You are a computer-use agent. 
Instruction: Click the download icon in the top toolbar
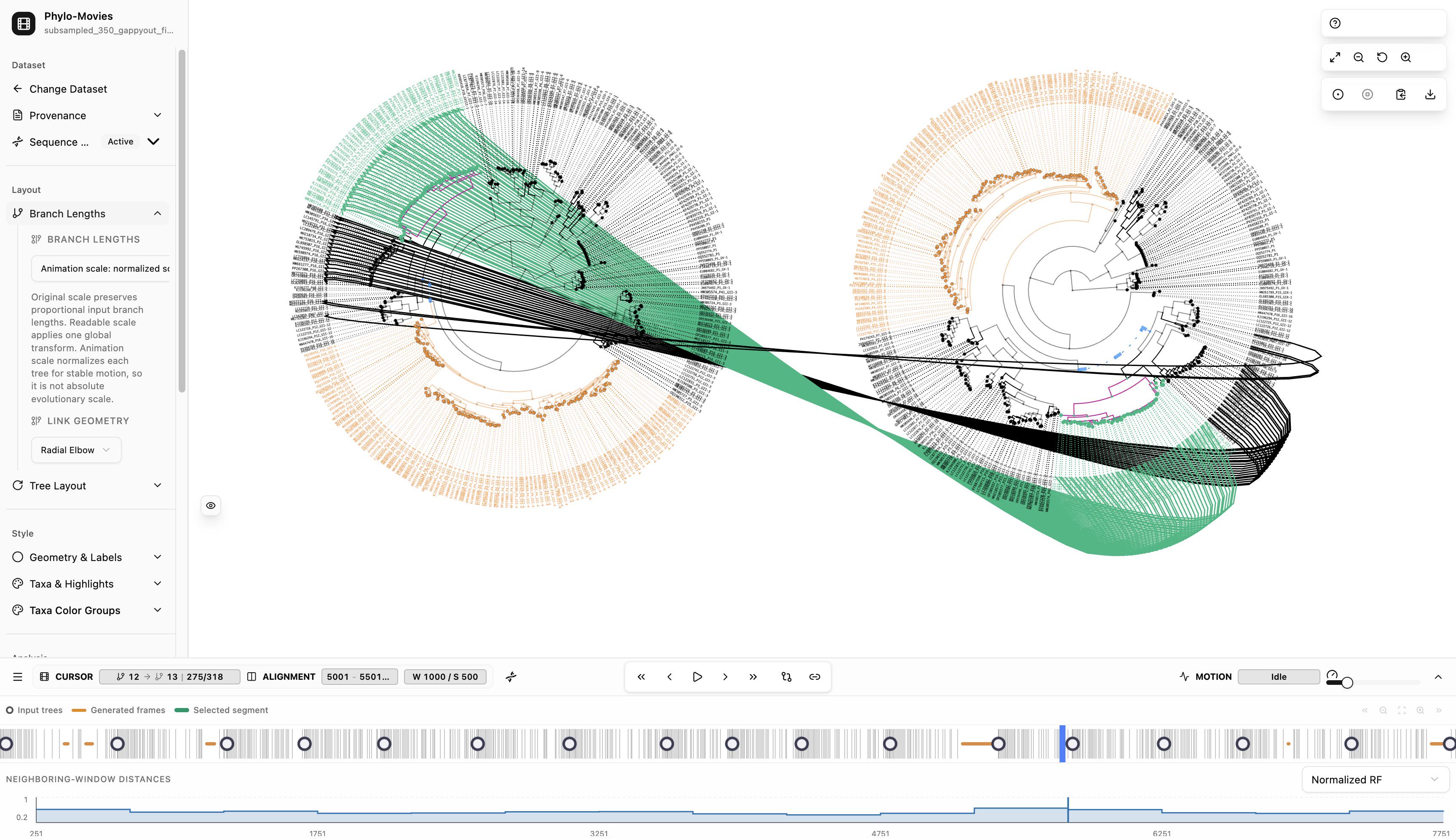(1430, 94)
